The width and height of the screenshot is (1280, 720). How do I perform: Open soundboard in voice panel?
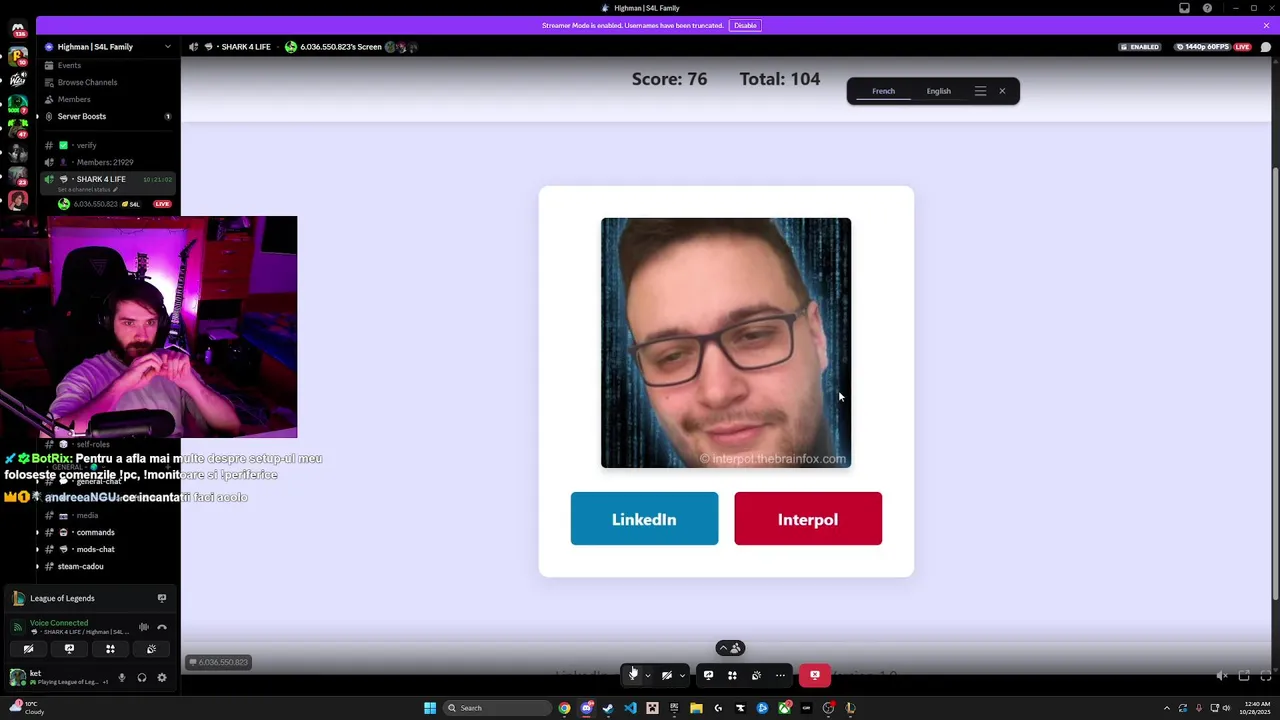tap(151, 649)
